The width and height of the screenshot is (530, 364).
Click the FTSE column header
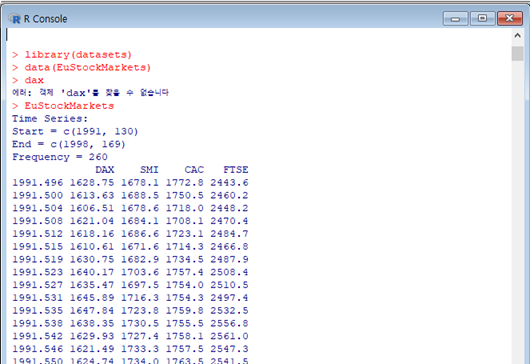[x=236, y=170]
